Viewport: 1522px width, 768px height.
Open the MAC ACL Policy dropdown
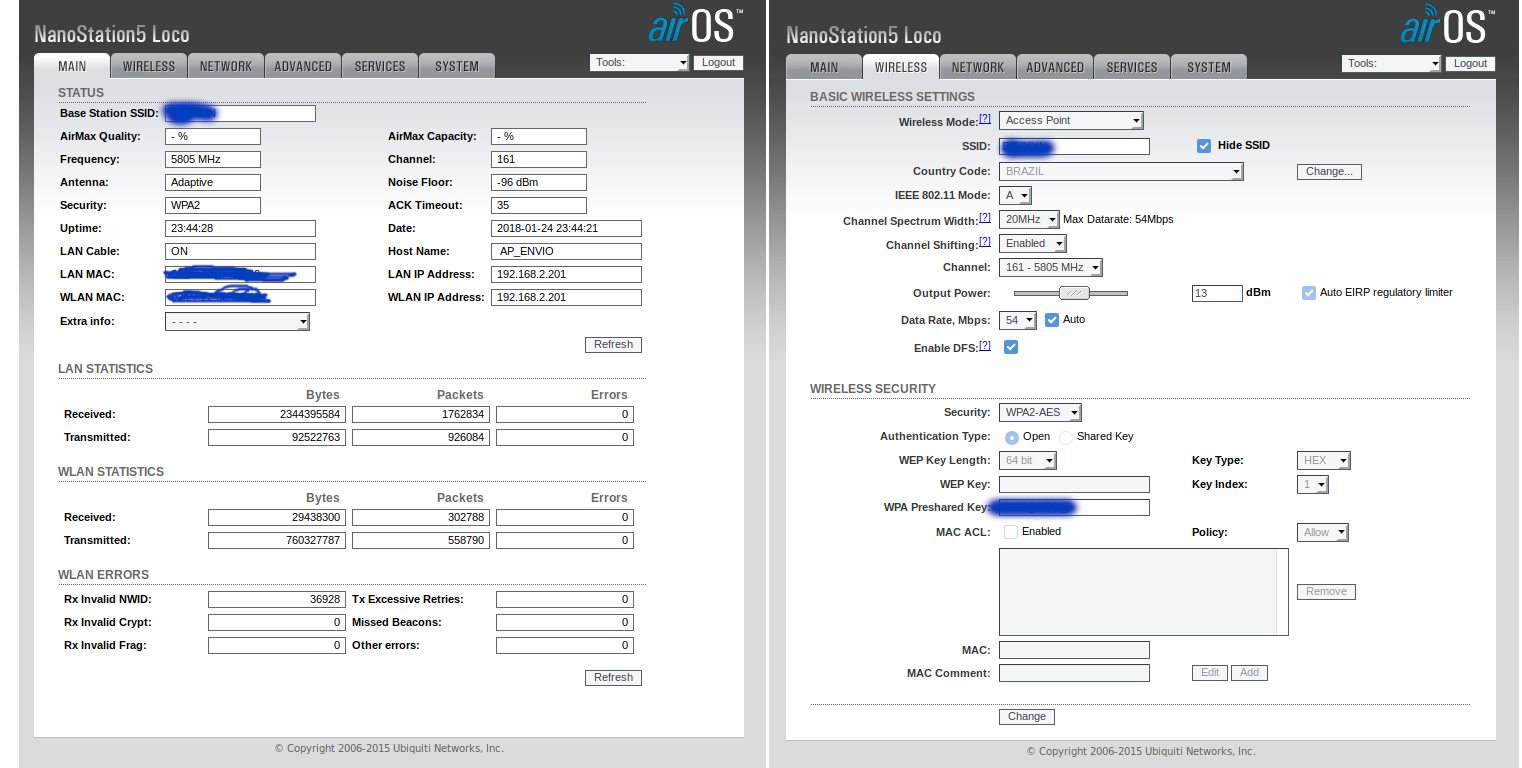1322,533
